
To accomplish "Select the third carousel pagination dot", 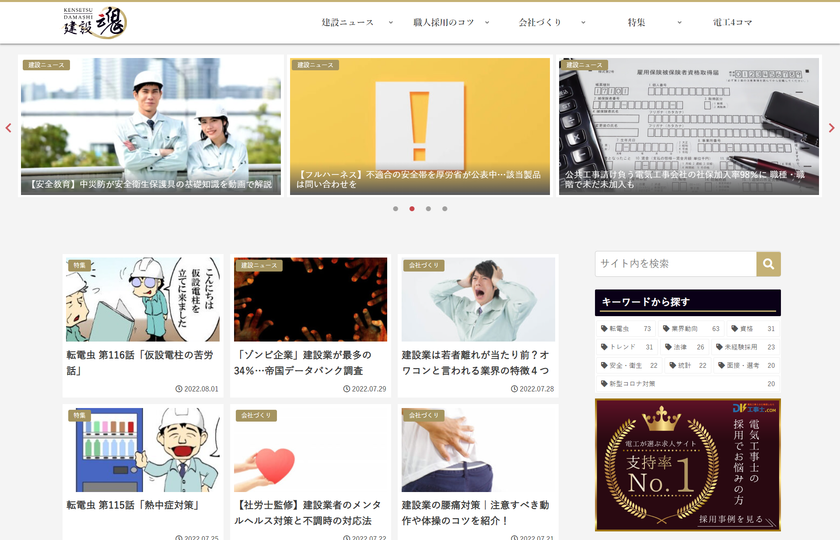I will [428, 209].
